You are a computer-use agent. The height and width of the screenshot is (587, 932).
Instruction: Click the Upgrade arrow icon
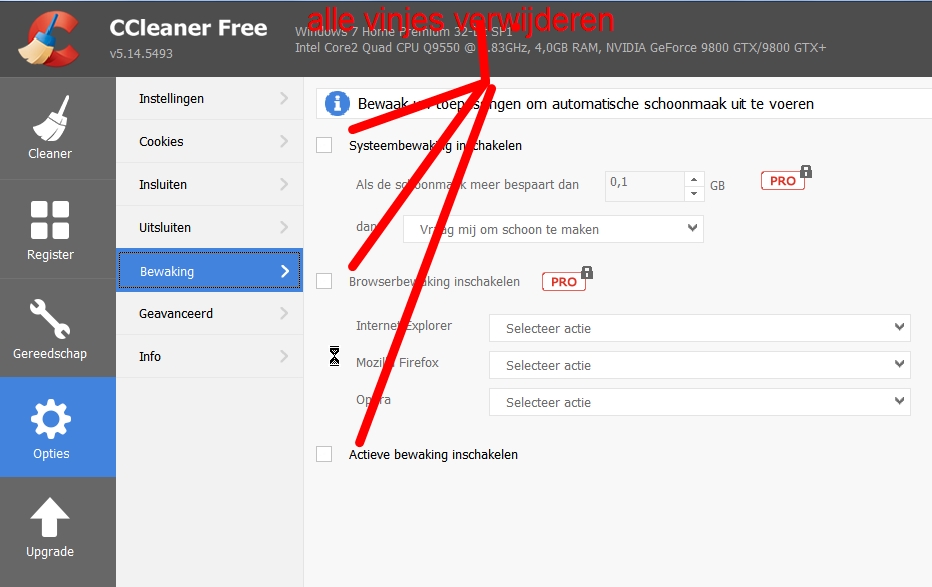50,519
